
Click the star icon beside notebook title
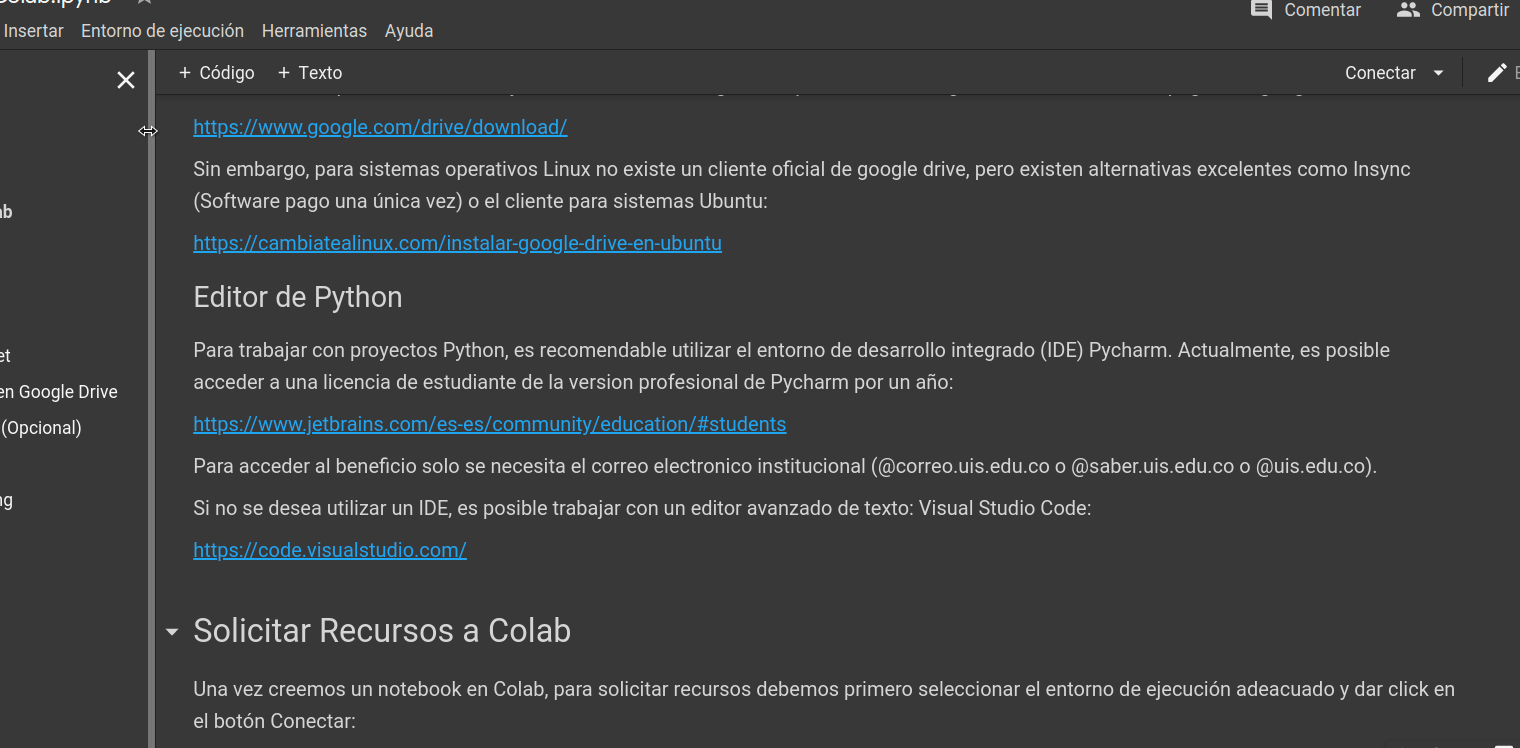click(x=144, y=3)
